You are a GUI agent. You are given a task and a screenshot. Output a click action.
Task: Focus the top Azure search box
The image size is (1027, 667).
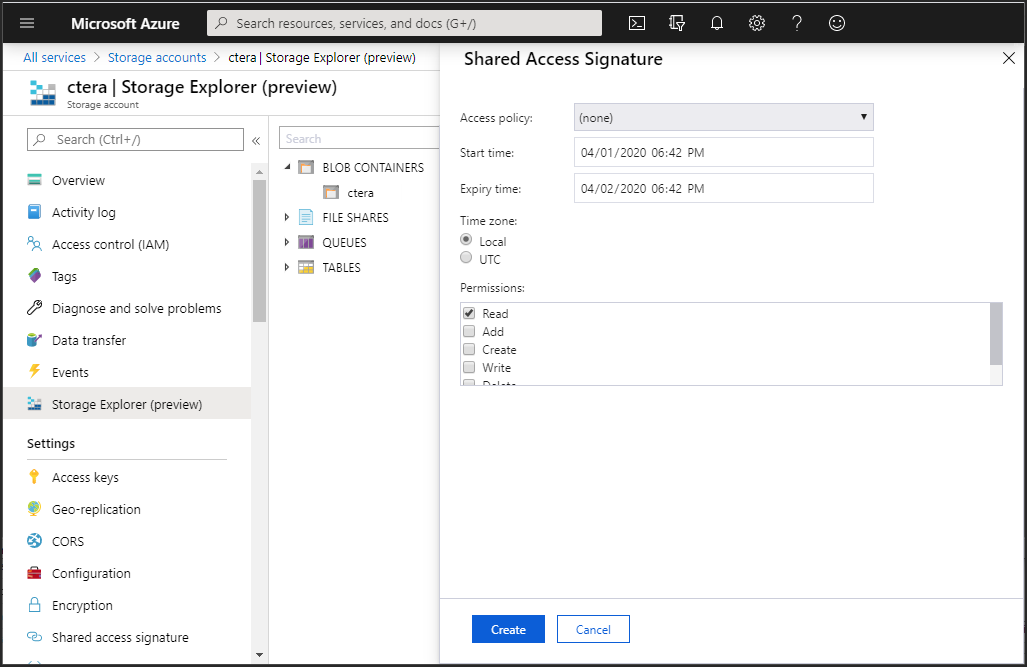click(x=404, y=24)
